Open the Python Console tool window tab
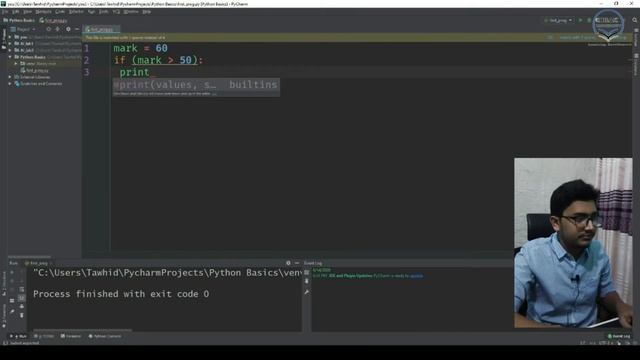640x360 pixels. click(x=105, y=336)
